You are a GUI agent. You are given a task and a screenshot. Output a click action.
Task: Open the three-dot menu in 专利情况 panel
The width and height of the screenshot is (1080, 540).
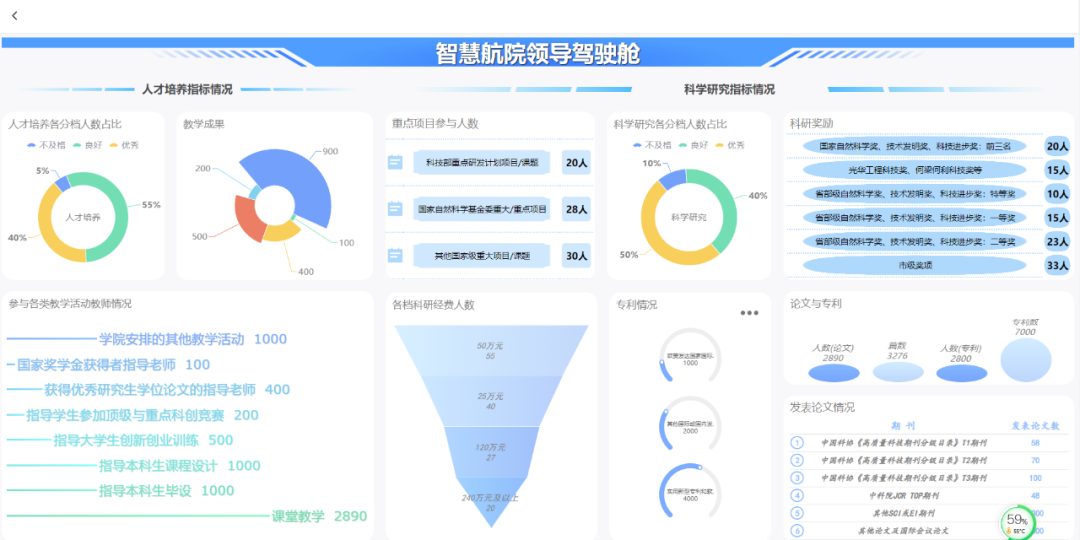coord(749,313)
